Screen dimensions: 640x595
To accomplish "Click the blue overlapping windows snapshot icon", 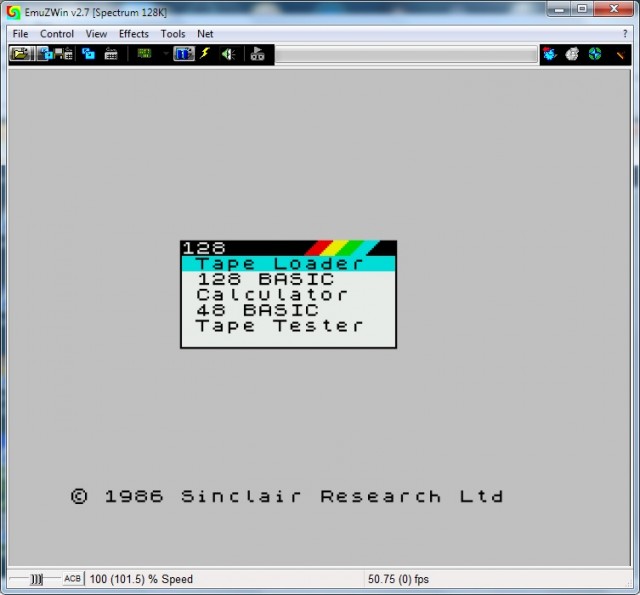I will [45, 54].
